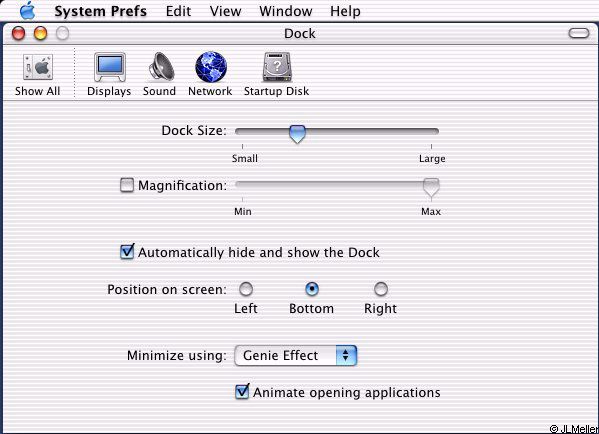
Task: Open the Sound preference pane
Action: click(161, 67)
